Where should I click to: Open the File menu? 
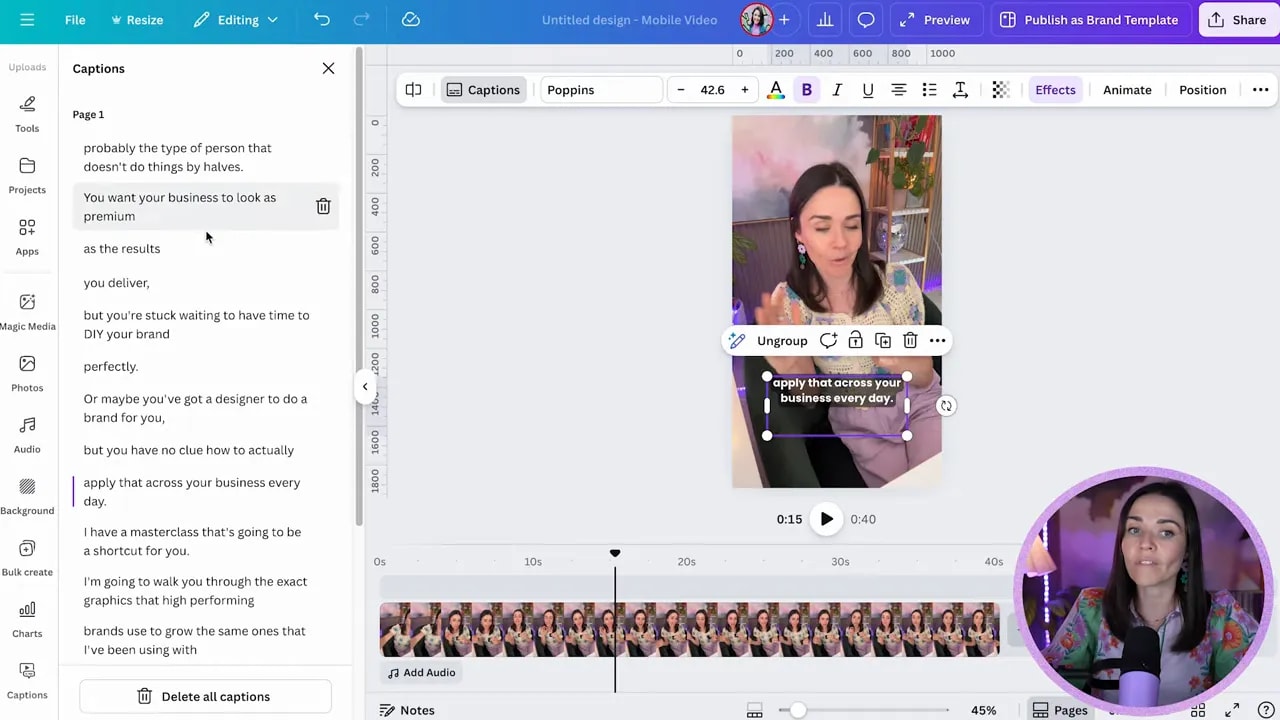click(75, 20)
